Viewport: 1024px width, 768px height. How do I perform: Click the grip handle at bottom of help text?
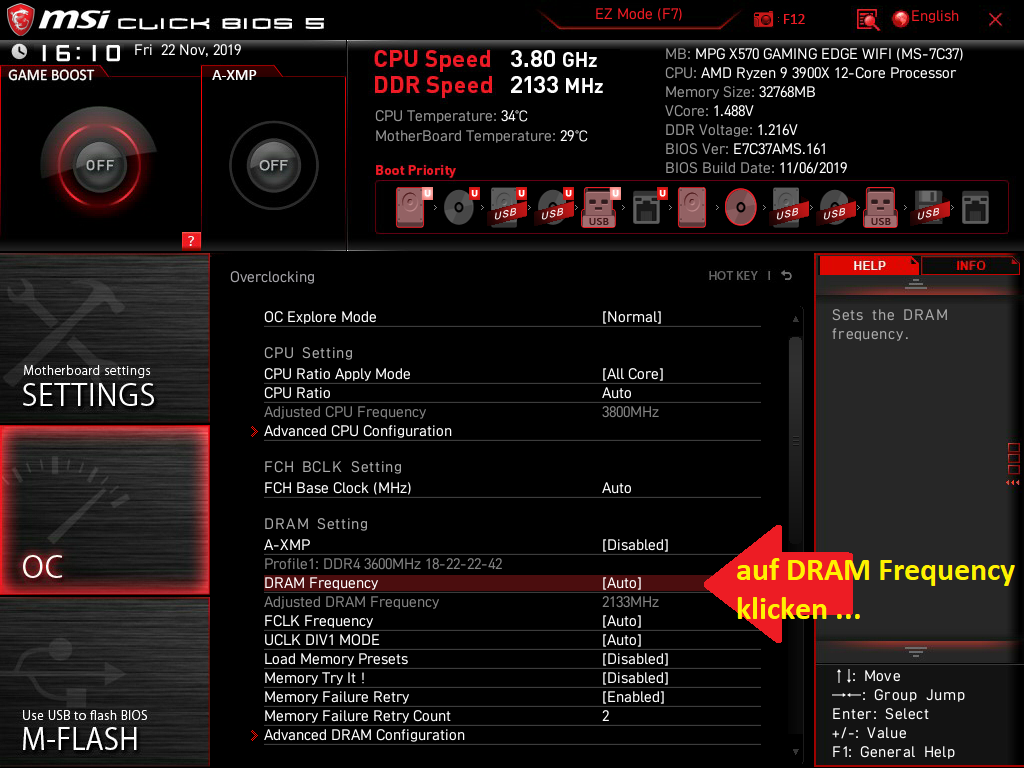pos(916,651)
